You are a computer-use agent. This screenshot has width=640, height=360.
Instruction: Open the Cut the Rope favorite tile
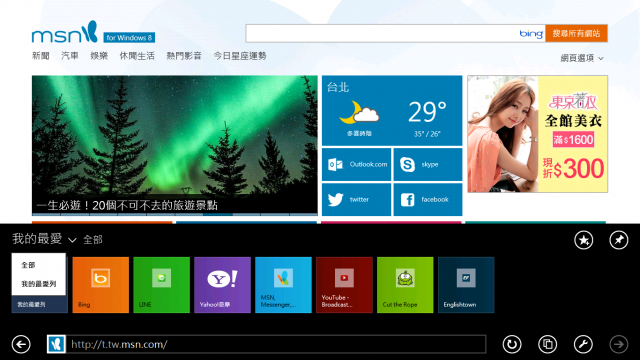pyautogui.click(x=405, y=285)
